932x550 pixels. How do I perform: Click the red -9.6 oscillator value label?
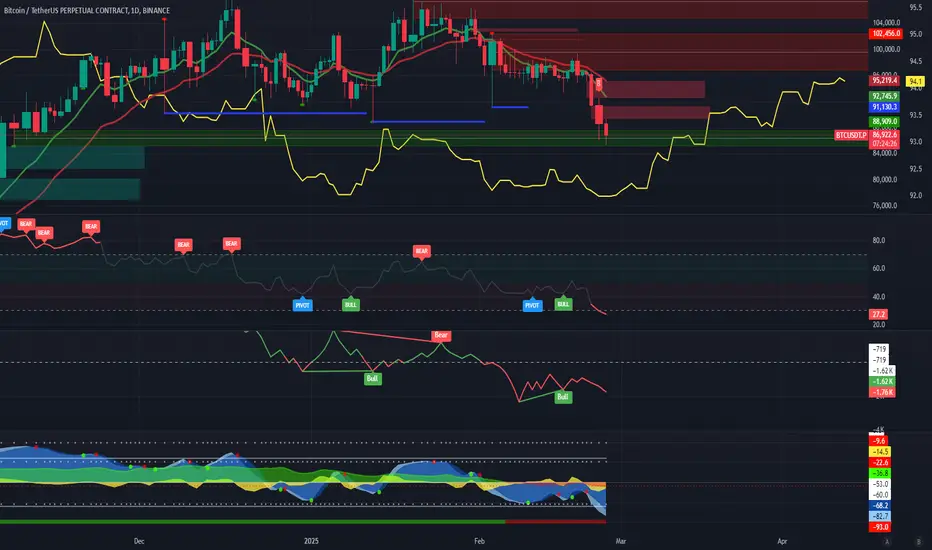point(880,441)
